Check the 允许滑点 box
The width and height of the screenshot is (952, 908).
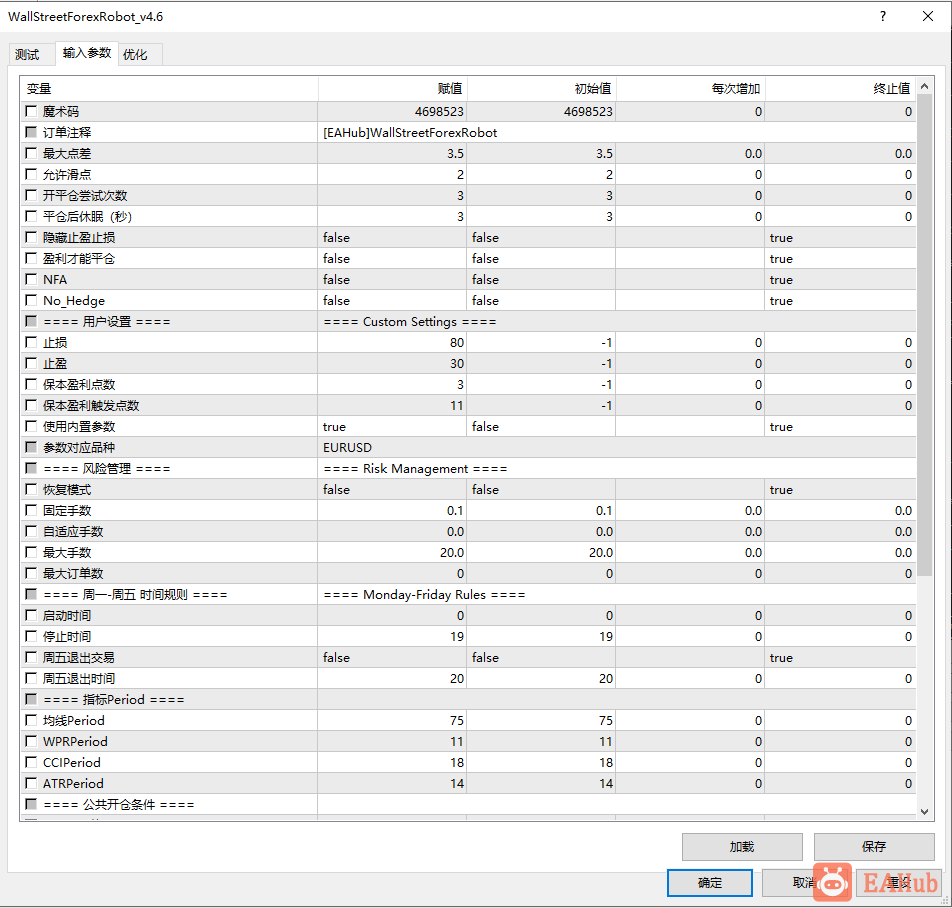click(31, 174)
